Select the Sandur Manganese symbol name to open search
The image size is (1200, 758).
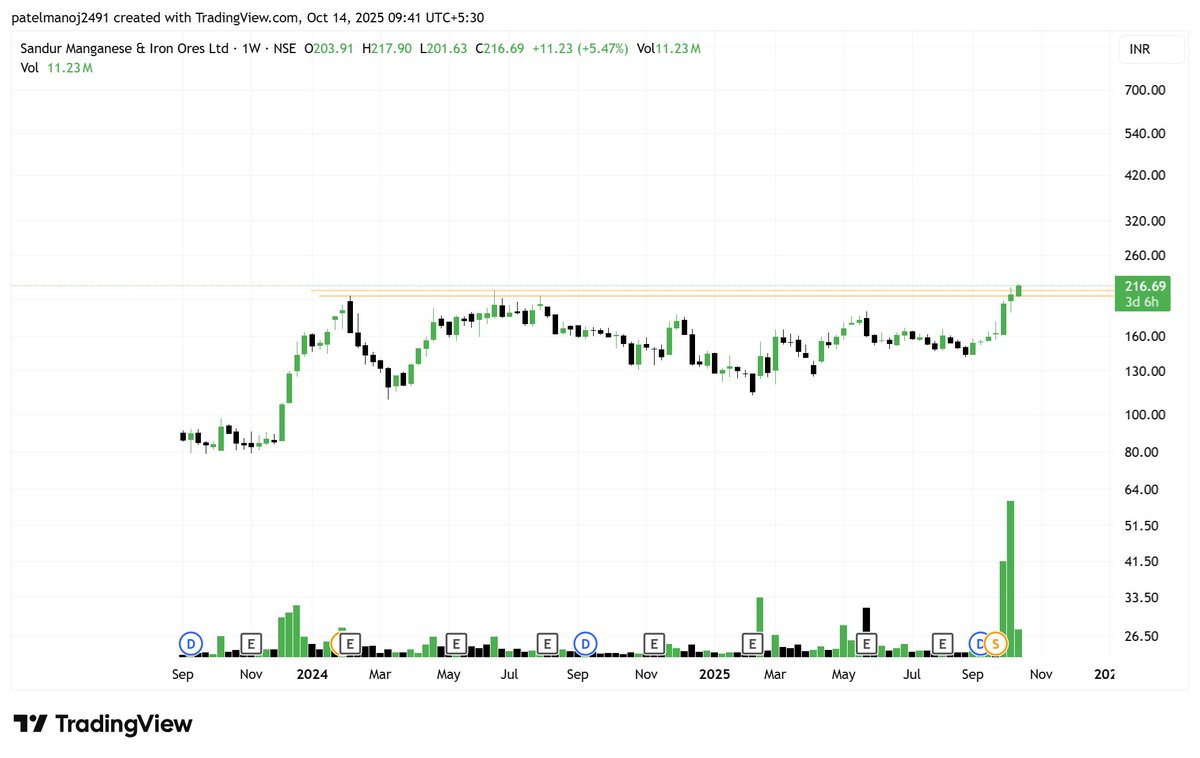click(110, 47)
